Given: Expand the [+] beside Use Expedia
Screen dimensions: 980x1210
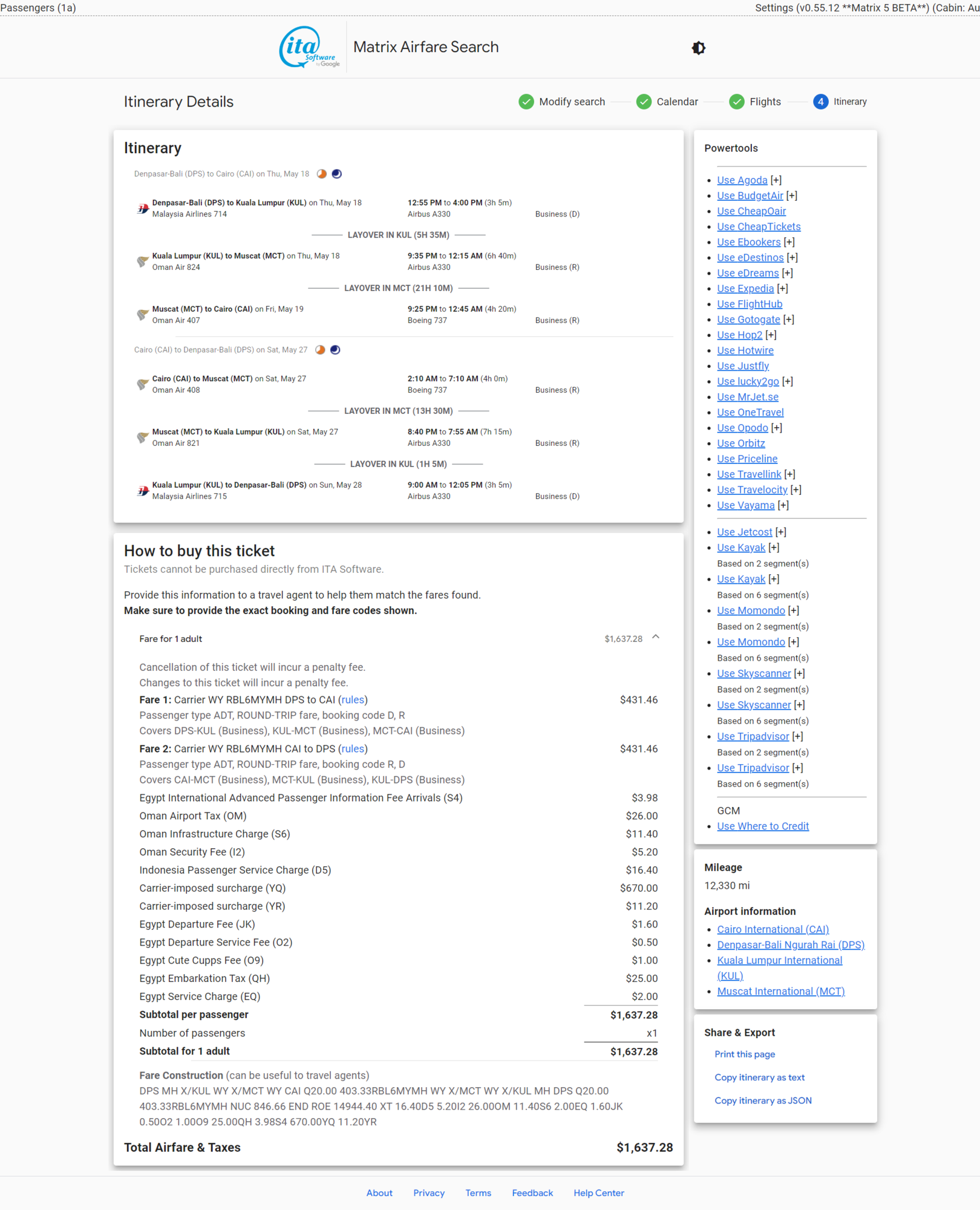Looking at the screenshot, I should pyautogui.click(x=783, y=289).
